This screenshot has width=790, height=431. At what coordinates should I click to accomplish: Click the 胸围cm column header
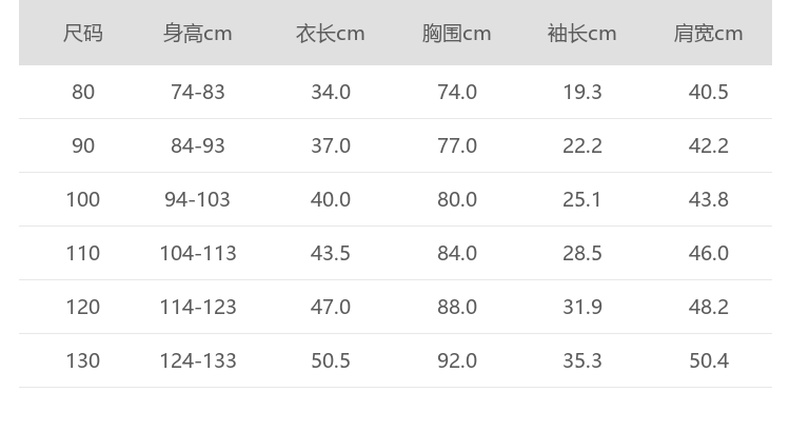coord(456,34)
